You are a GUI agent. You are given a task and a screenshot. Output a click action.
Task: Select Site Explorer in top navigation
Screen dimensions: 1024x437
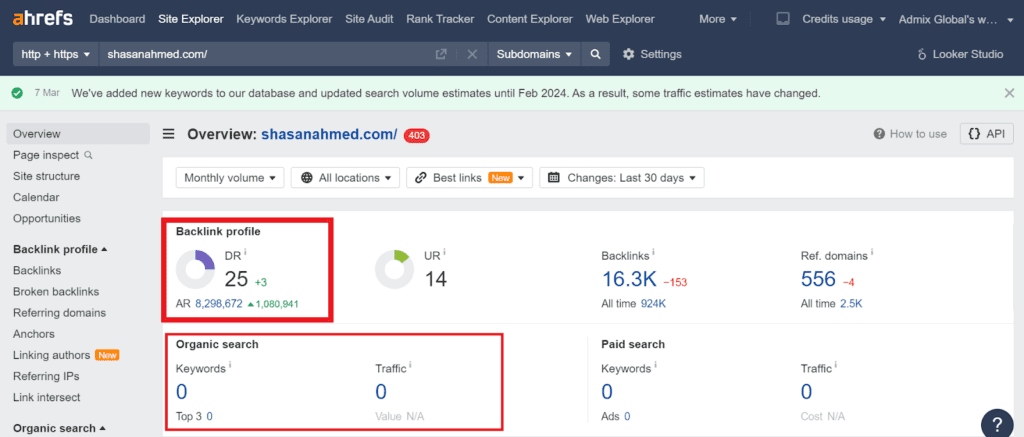pyautogui.click(x=191, y=19)
